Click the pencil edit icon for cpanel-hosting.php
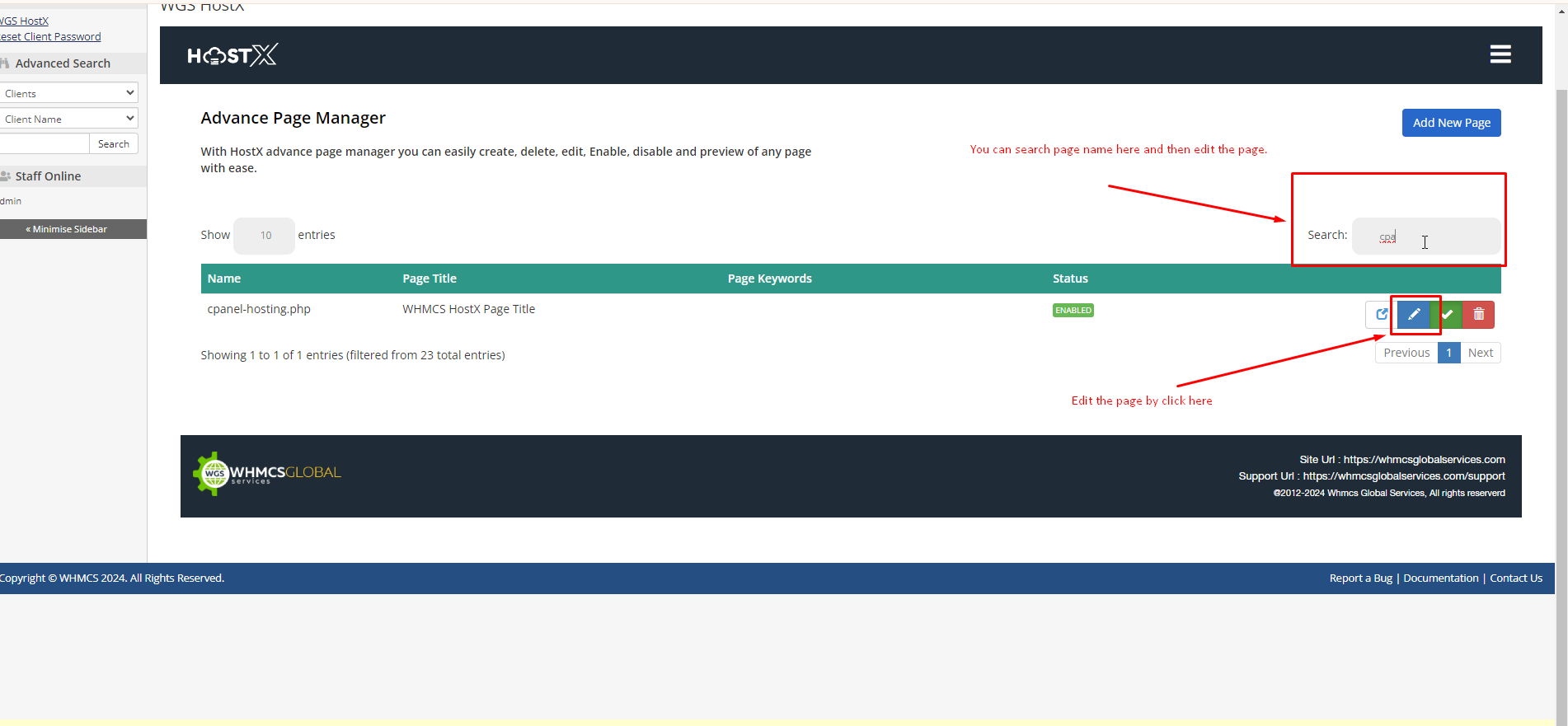This screenshot has width=1568, height=726. click(1413, 314)
